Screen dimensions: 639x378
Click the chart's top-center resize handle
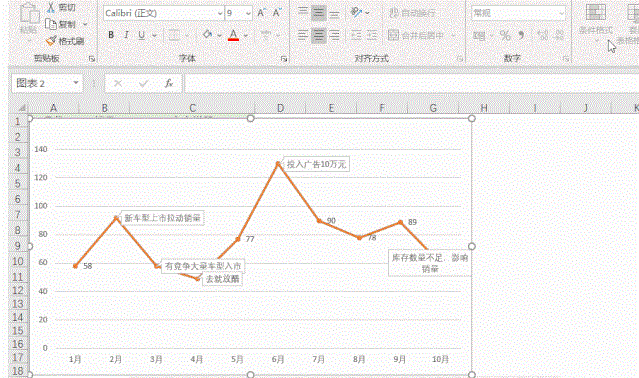point(251,118)
